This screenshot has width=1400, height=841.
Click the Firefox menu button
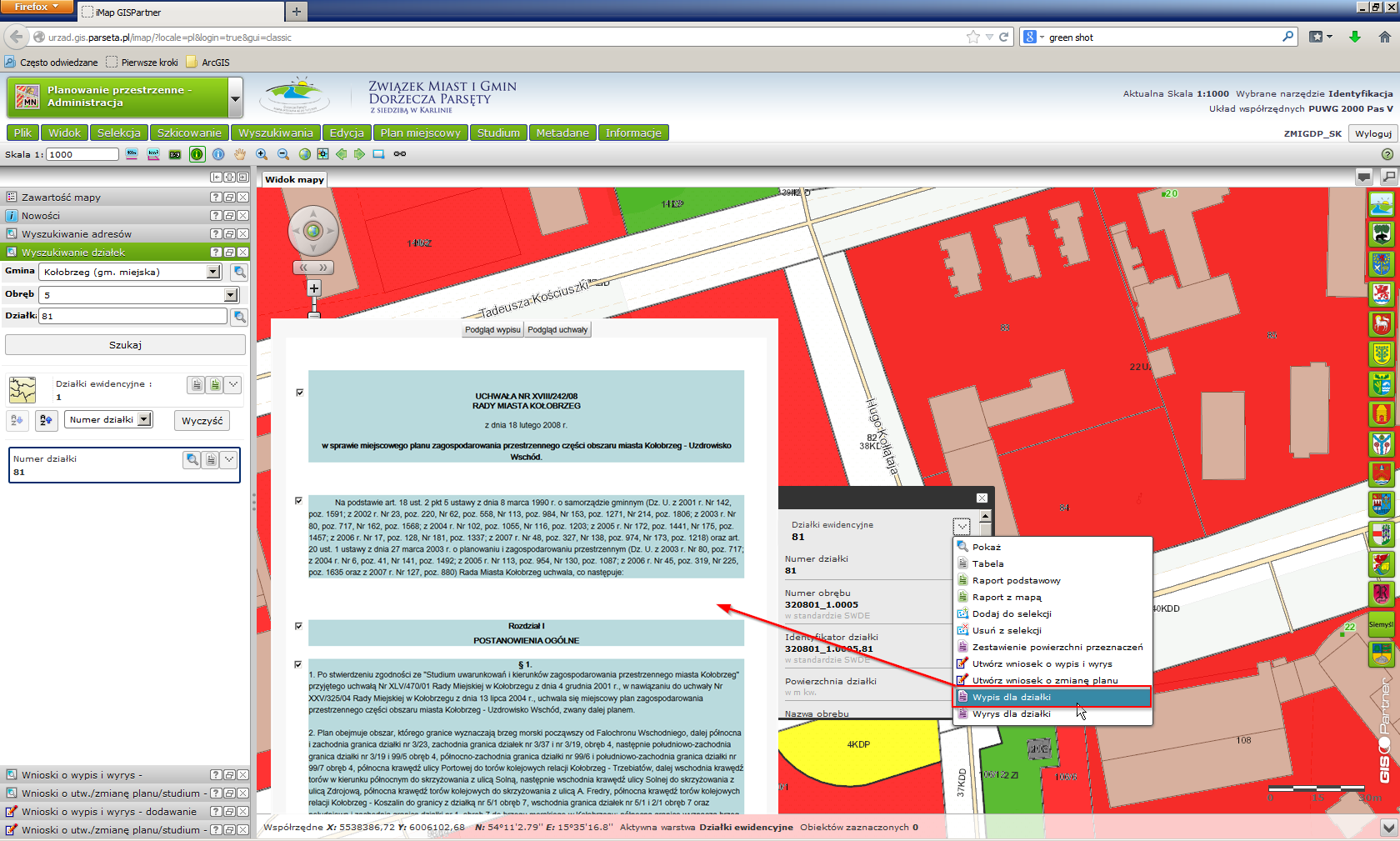[x=36, y=7]
